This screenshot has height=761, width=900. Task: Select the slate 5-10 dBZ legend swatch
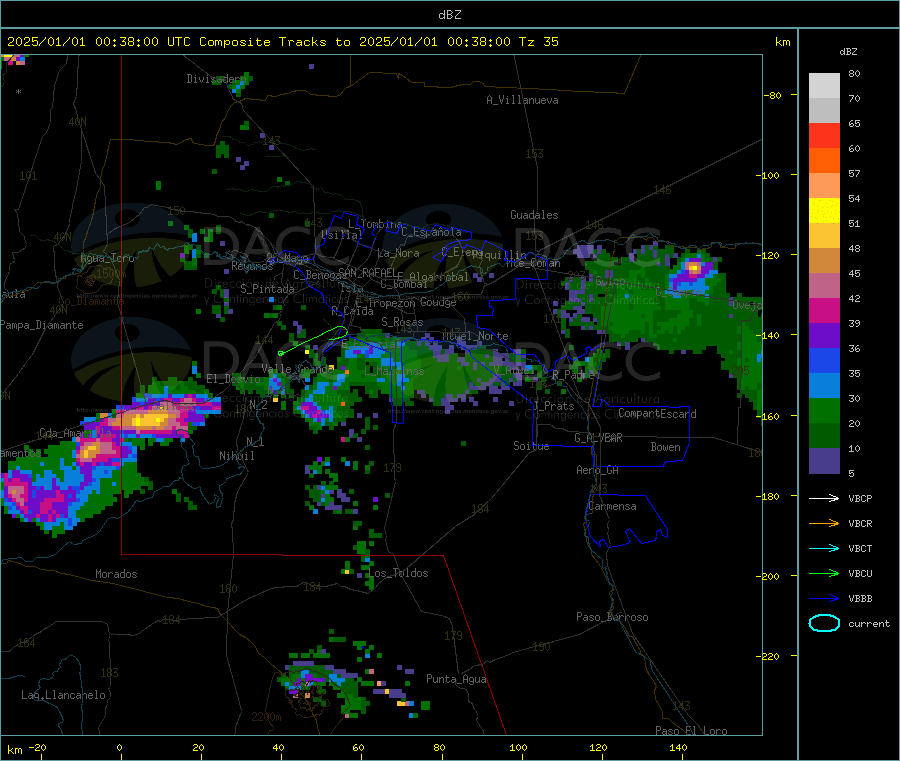click(x=824, y=461)
